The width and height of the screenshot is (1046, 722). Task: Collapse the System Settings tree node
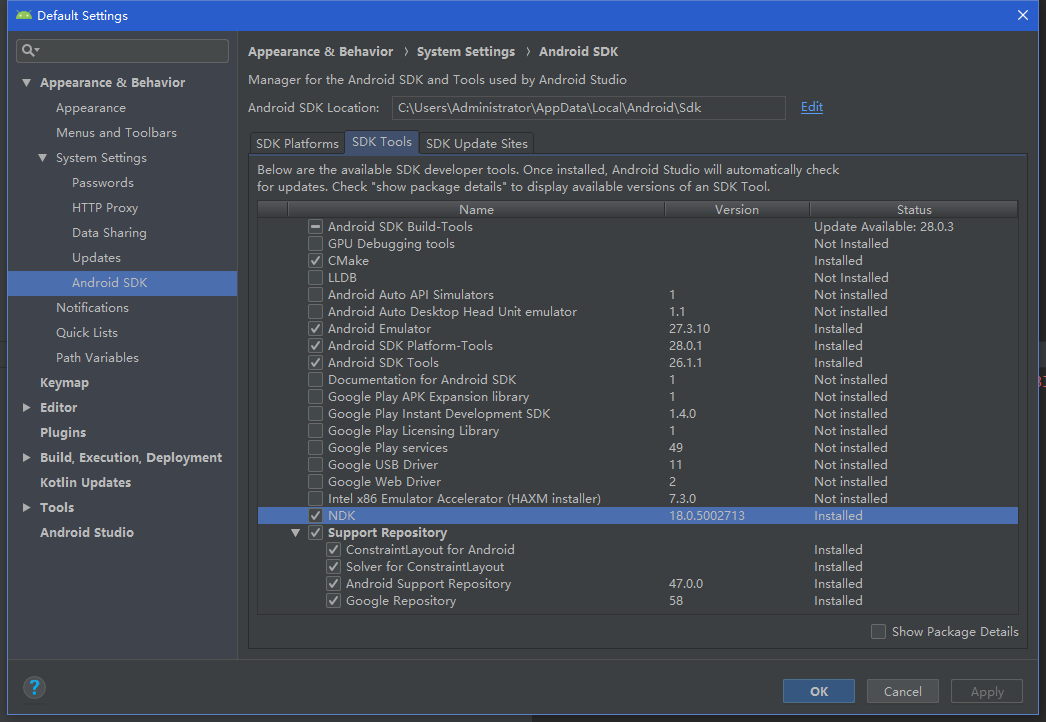(x=43, y=158)
